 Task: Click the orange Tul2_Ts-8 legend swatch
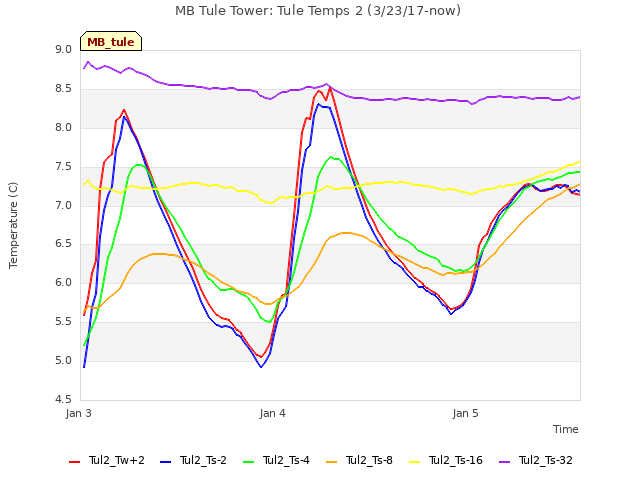point(332,462)
